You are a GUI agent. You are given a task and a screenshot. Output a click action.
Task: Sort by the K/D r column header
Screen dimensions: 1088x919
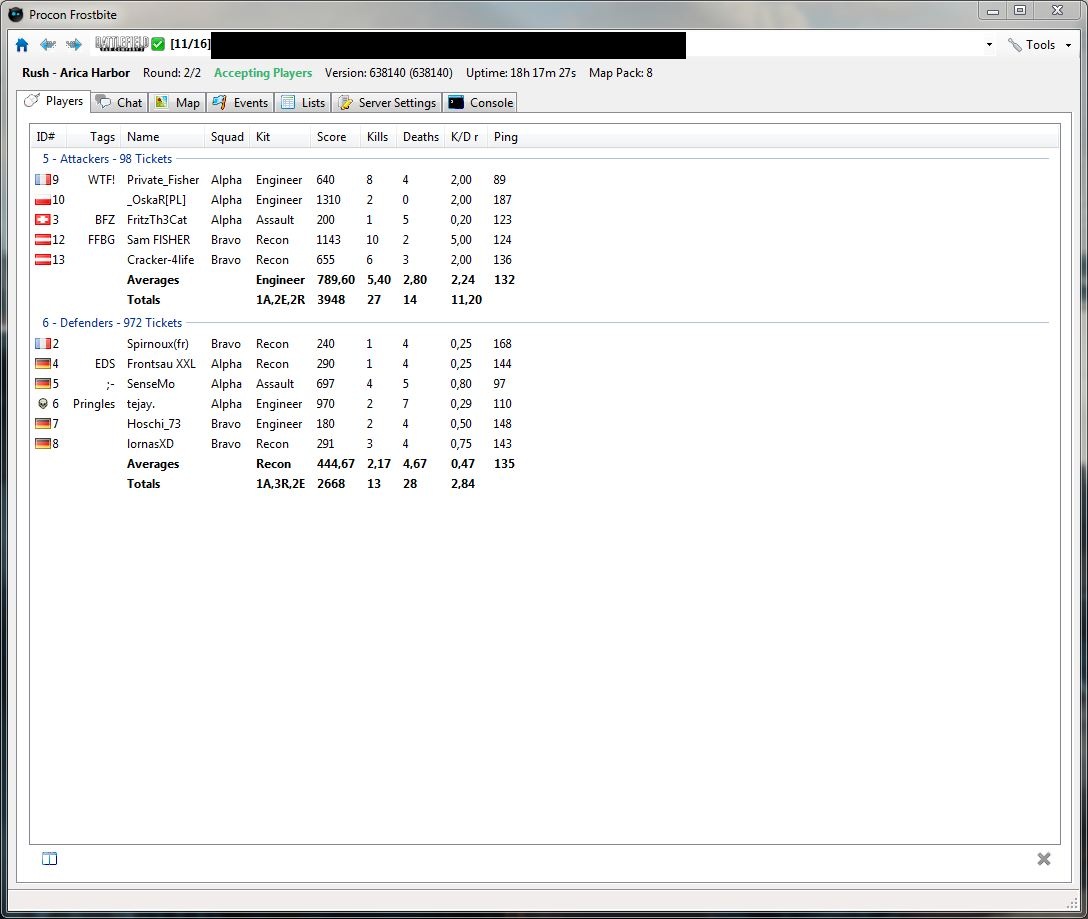coord(464,137)
